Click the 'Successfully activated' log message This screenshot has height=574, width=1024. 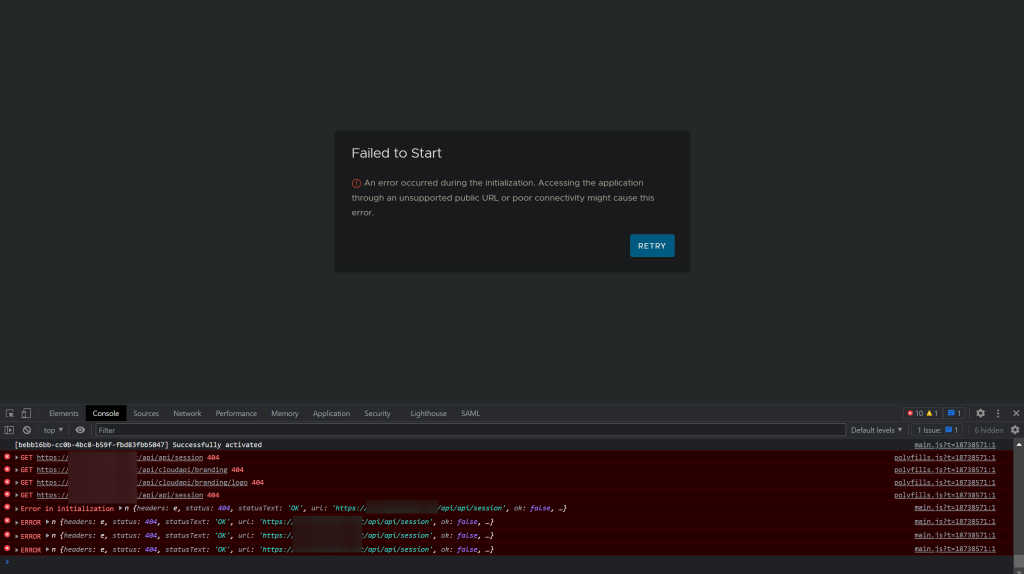(138, 445)
